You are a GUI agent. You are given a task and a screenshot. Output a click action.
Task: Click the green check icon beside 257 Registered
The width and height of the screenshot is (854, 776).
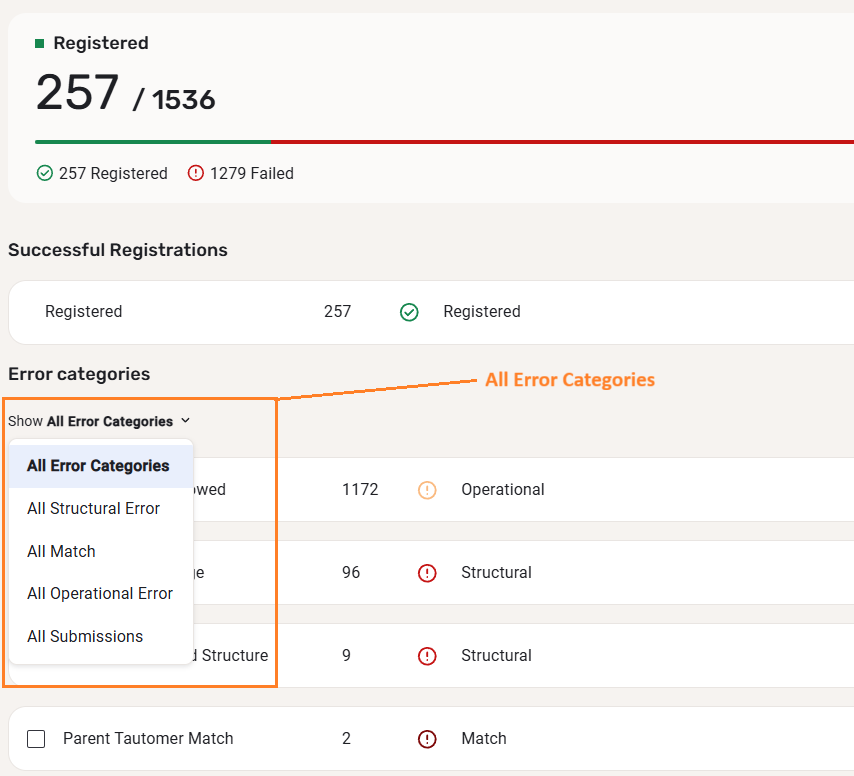pos(44,173)
